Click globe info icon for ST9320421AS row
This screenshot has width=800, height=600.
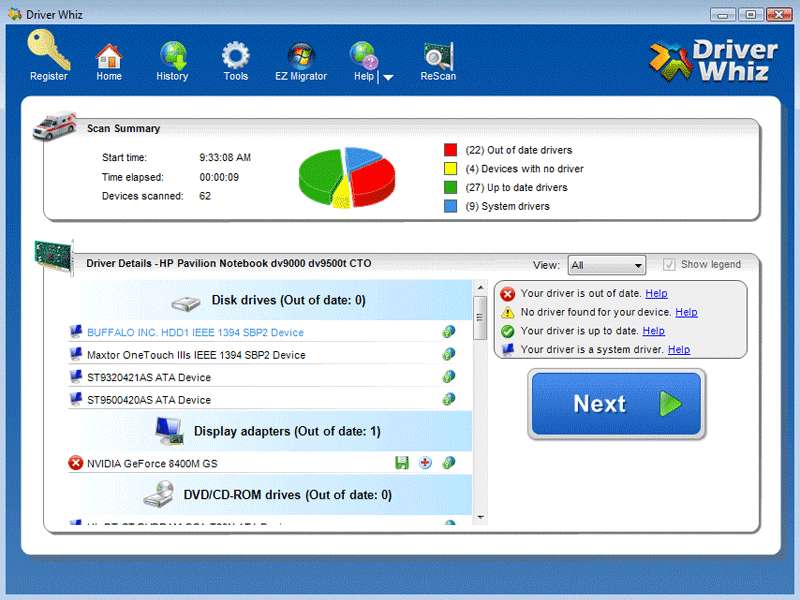point(448,377)
